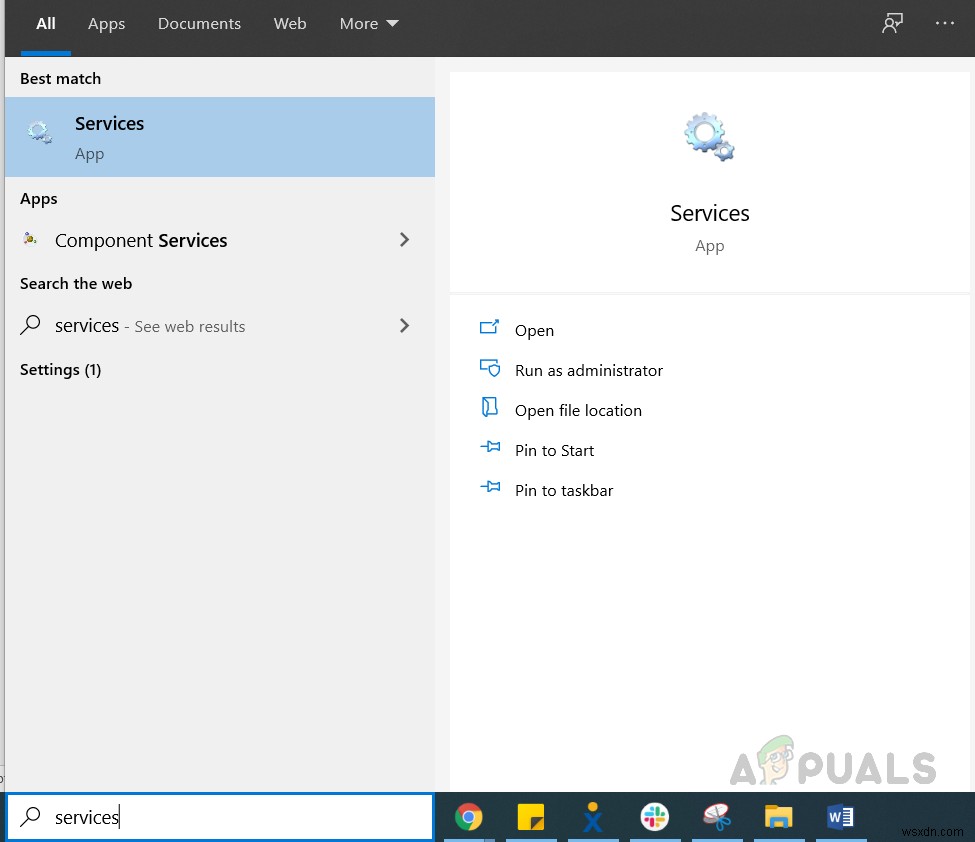Select Open file location
This screenshot has width=975, height=842.
point(578,410)
